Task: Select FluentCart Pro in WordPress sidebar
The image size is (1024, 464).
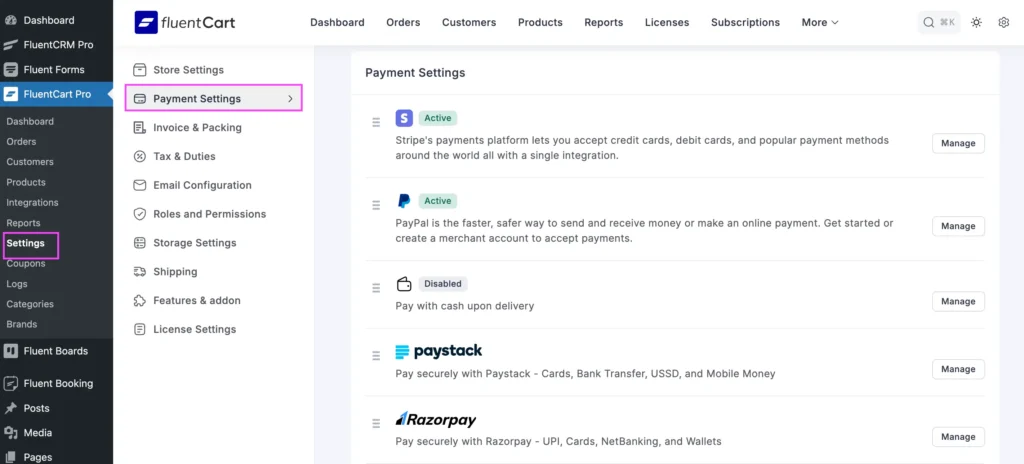Action: (x=56, y=94)
